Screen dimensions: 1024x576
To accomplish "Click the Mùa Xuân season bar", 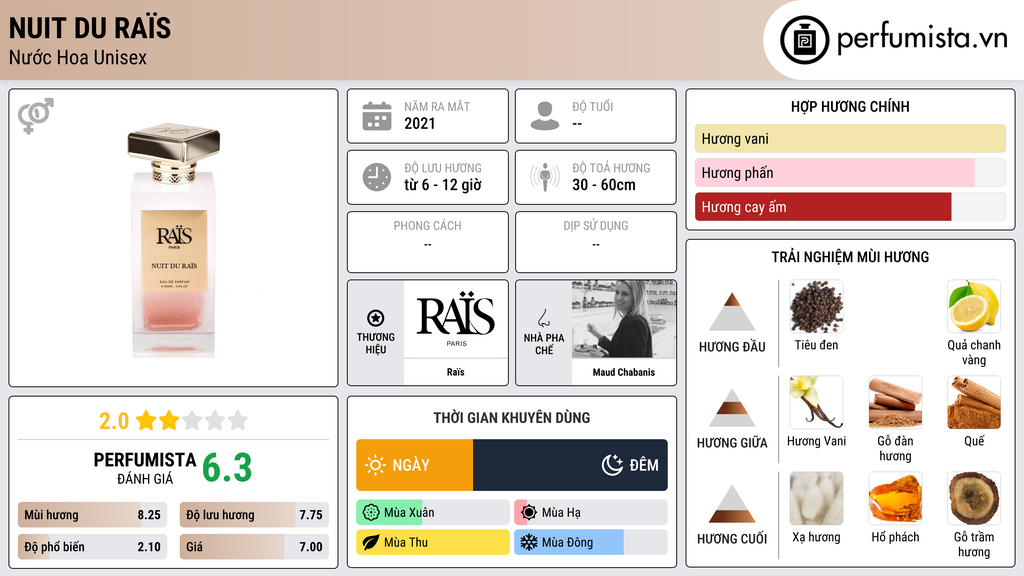I will tap(432, 513).
